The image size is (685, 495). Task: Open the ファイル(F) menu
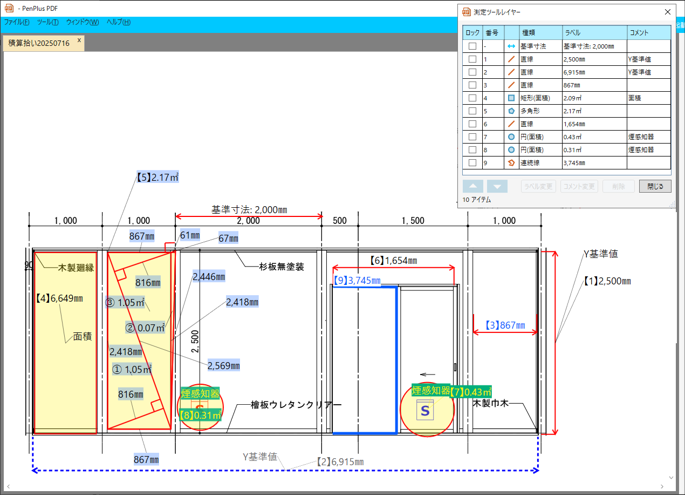[x=17, y=22]
